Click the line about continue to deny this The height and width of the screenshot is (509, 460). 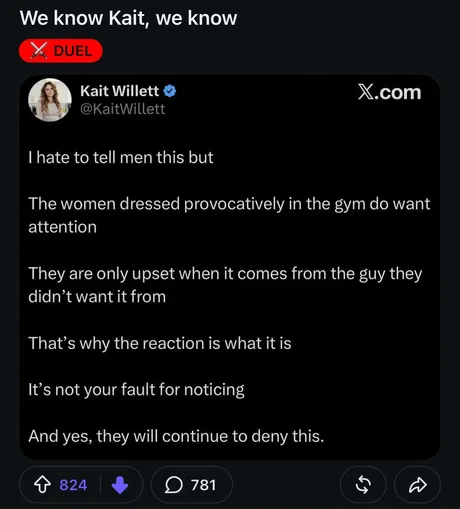point(176,436)
